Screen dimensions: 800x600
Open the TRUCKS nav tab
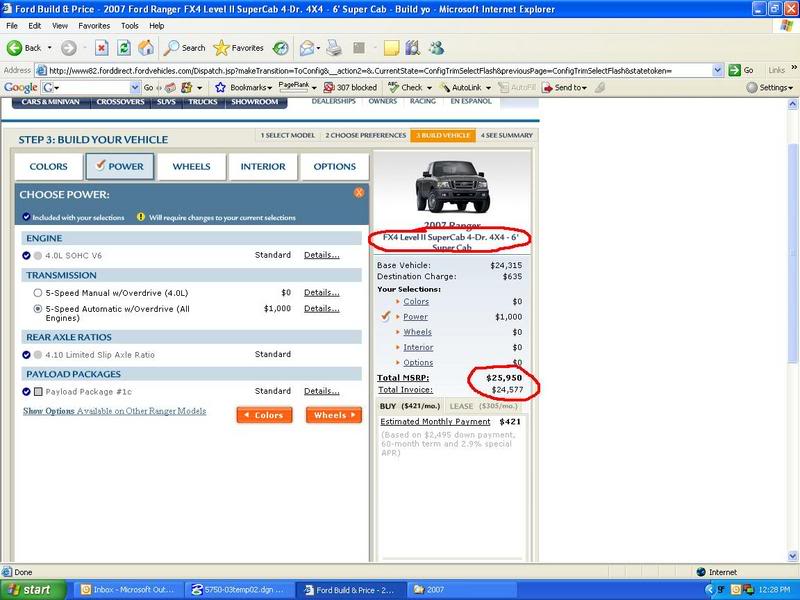[x=203, y=102]
